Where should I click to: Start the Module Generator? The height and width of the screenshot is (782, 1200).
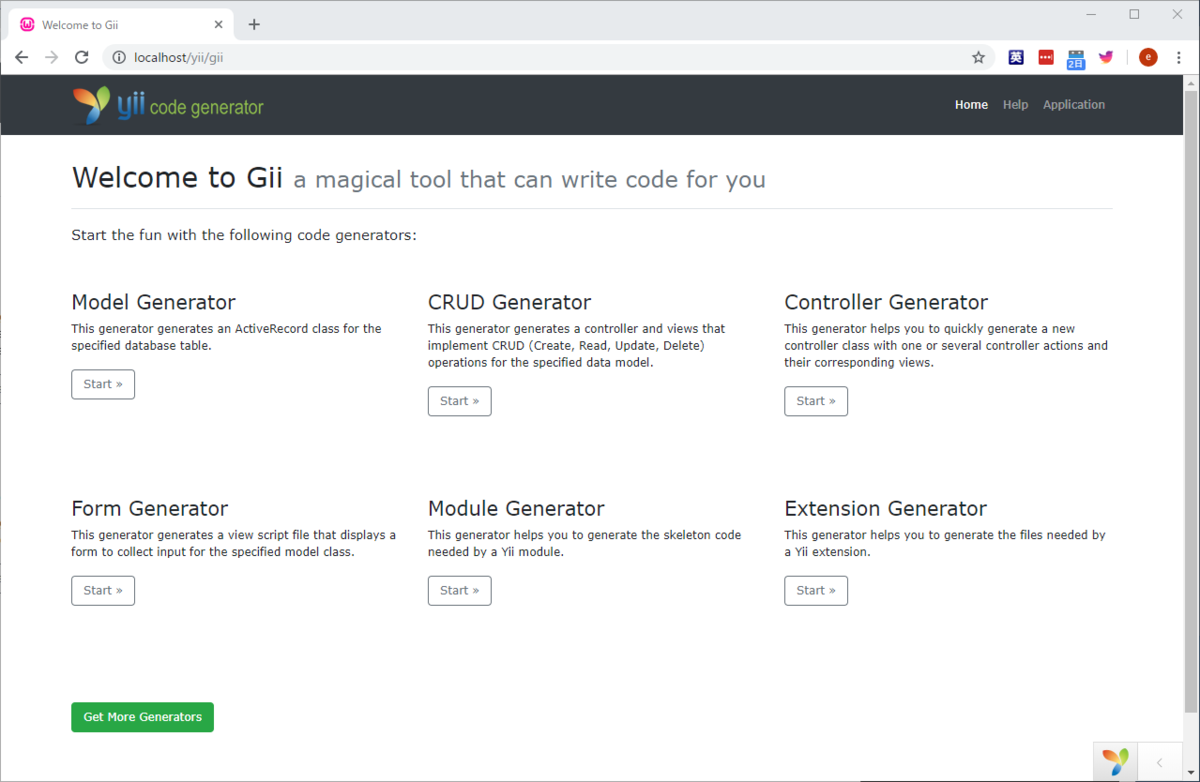(460, 590)
